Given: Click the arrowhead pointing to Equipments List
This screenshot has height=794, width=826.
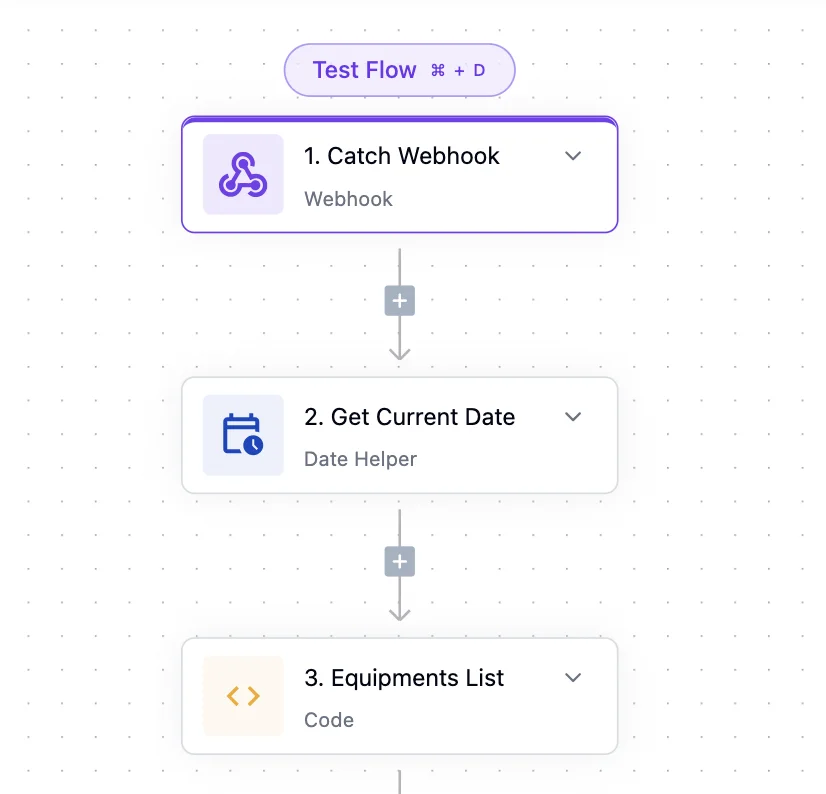Looking at the screenshot, I should 400,613.
